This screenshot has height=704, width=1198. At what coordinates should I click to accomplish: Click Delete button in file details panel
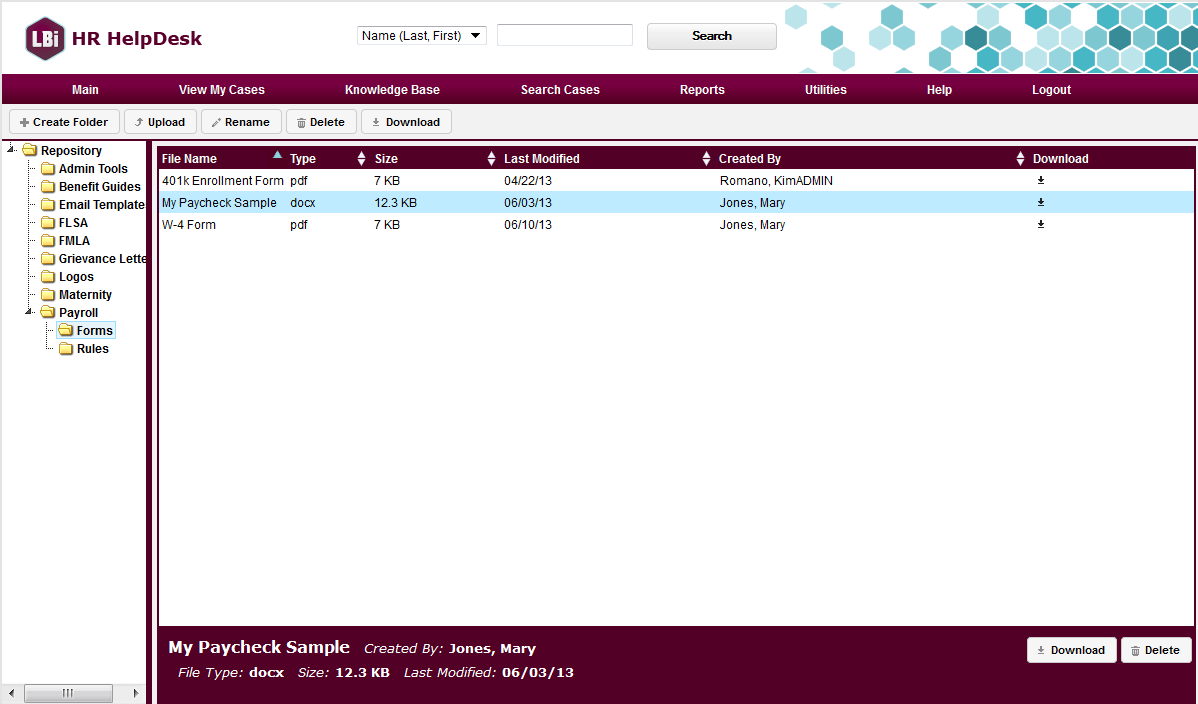pos(1156,650)
